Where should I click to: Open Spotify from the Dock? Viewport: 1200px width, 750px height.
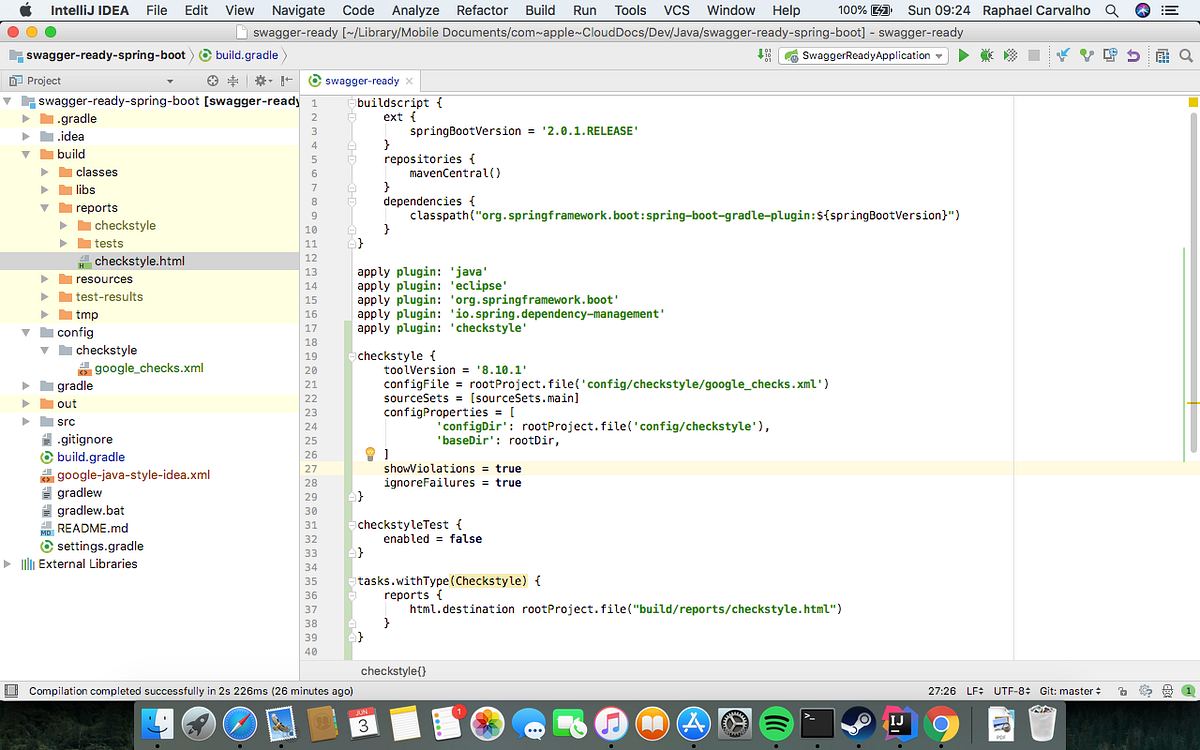pos(775,723)
